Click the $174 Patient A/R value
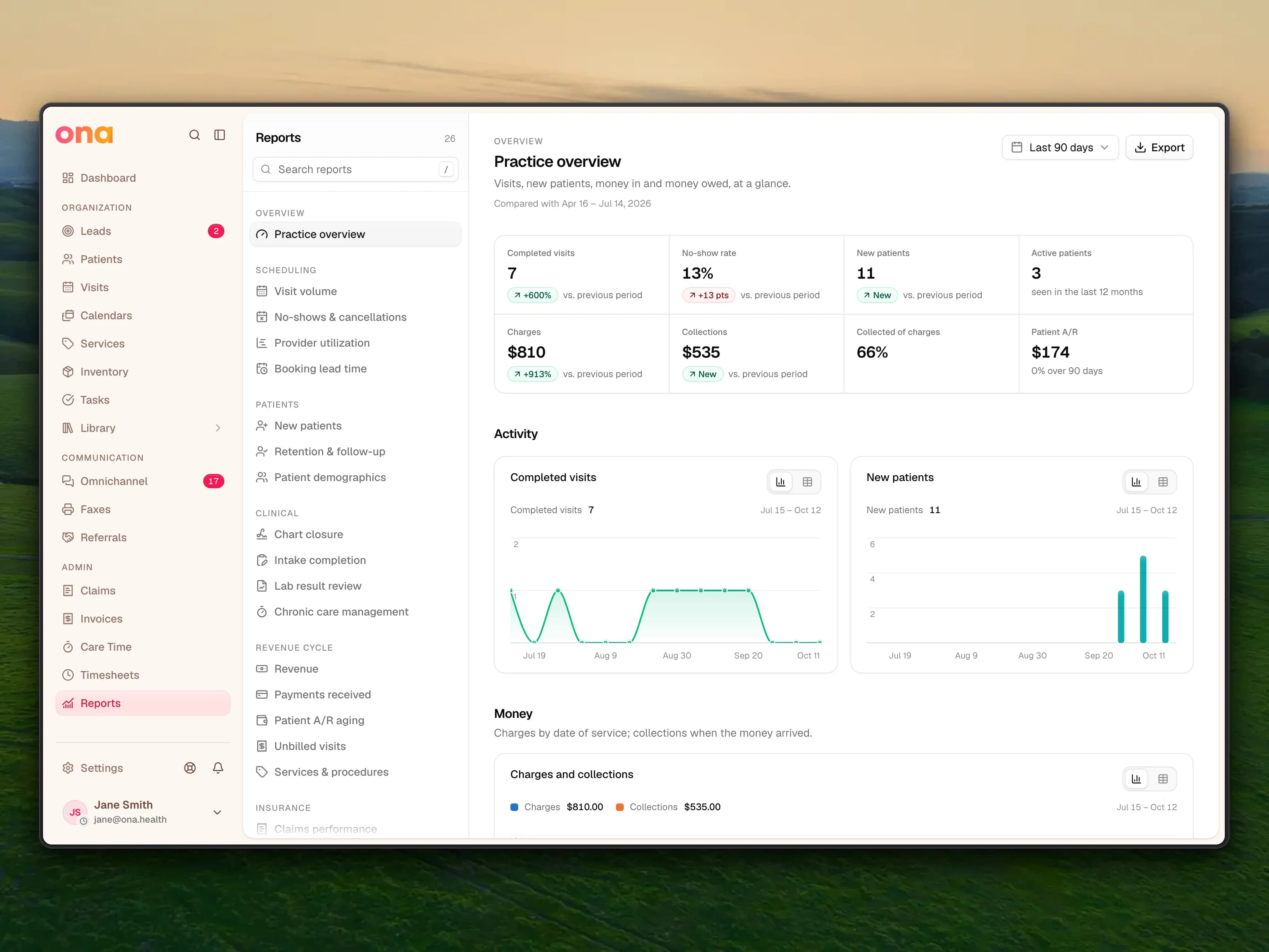 1051,352
